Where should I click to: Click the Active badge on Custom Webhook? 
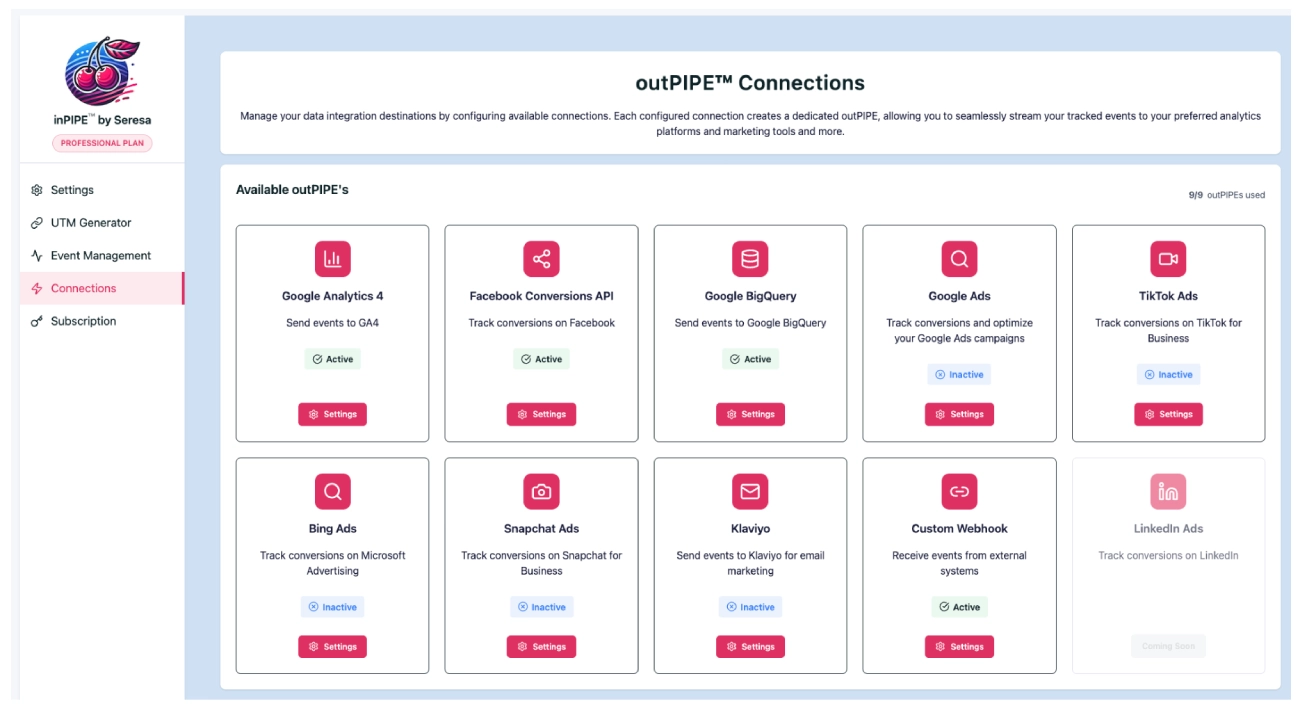[959, 607]
